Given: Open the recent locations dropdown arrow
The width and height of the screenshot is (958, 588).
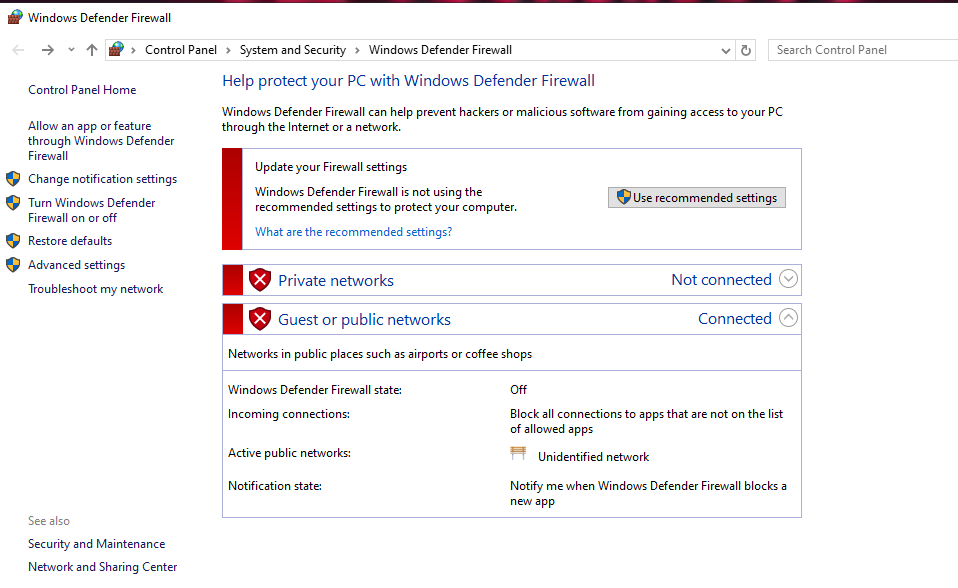Looking at the screenshot, I should point(71,50).
